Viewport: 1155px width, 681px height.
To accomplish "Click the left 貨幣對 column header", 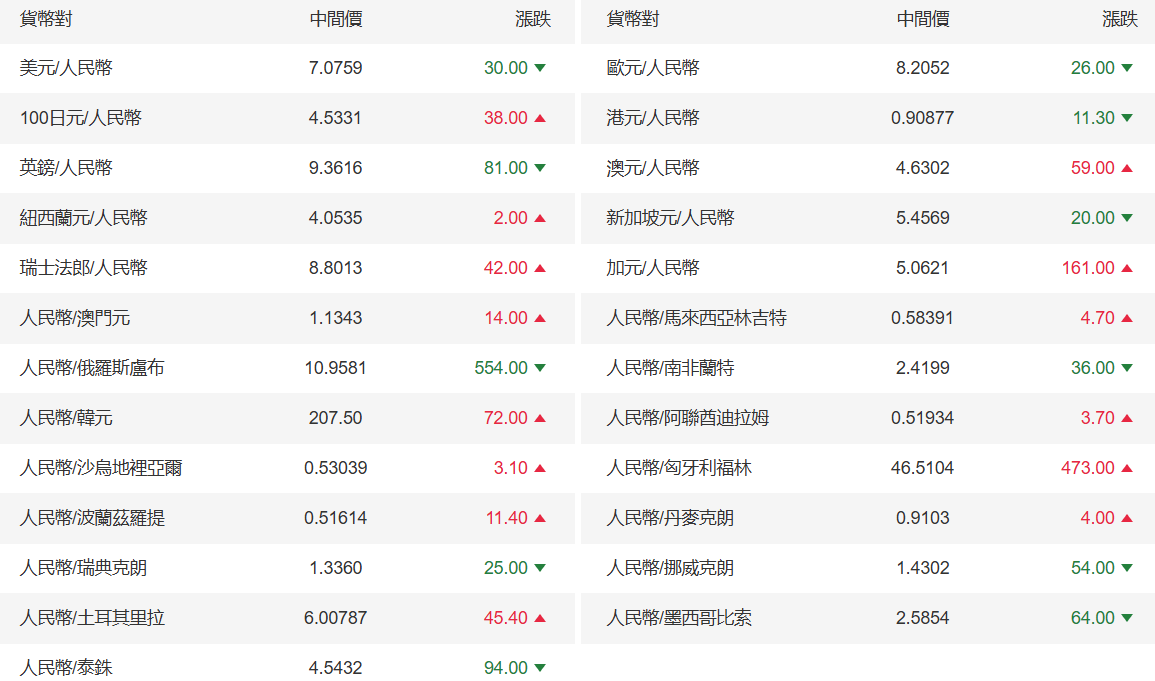I will (46, 19).
